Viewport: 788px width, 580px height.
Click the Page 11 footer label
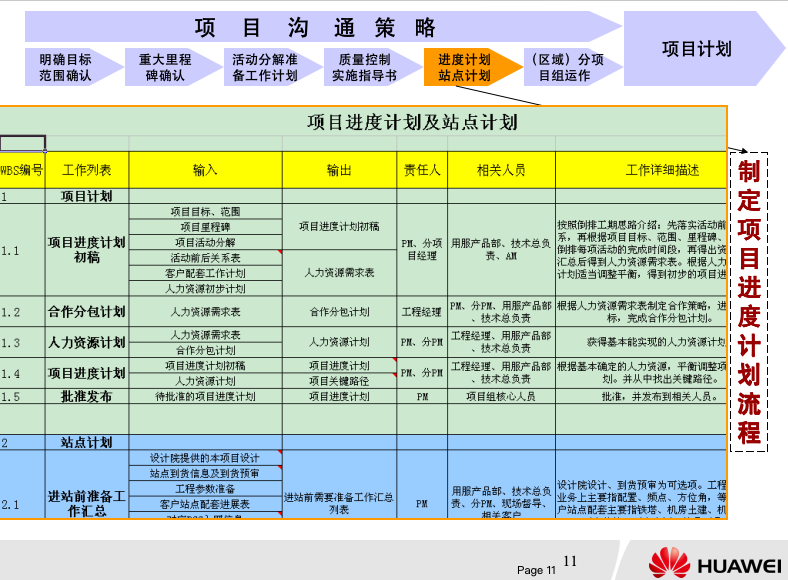tap(537, 570)
